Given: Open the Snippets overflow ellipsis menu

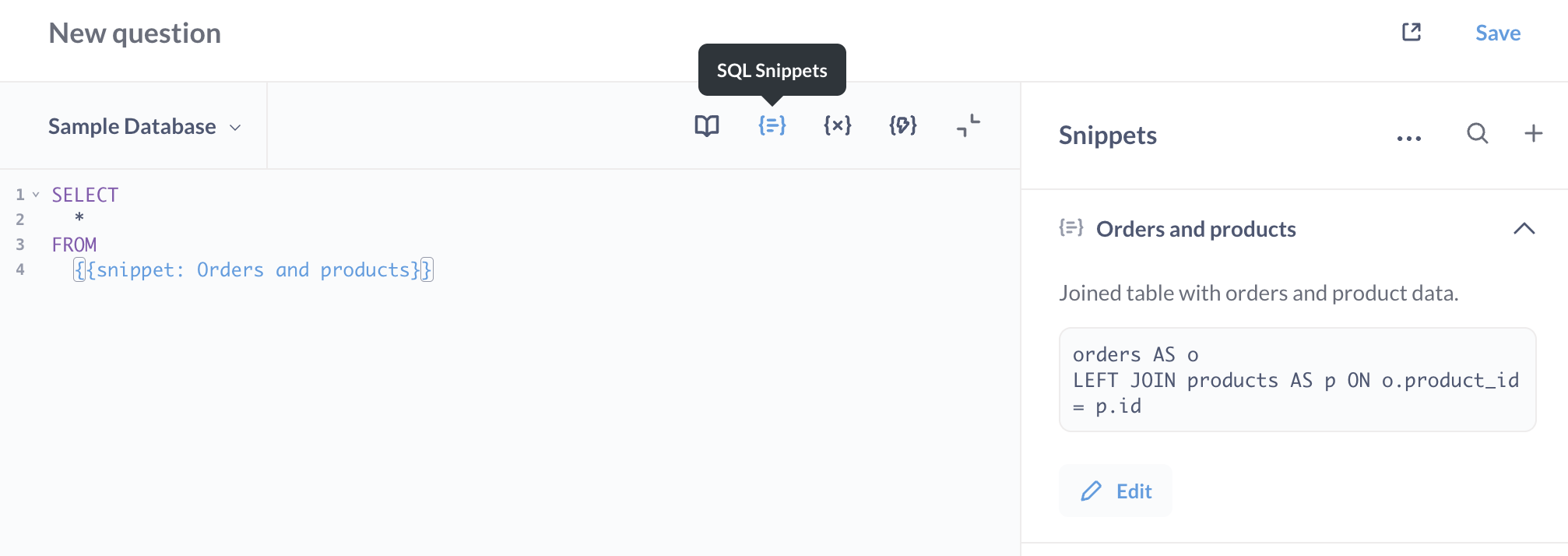Looking at the screenshot, I should click(1408, 137).
